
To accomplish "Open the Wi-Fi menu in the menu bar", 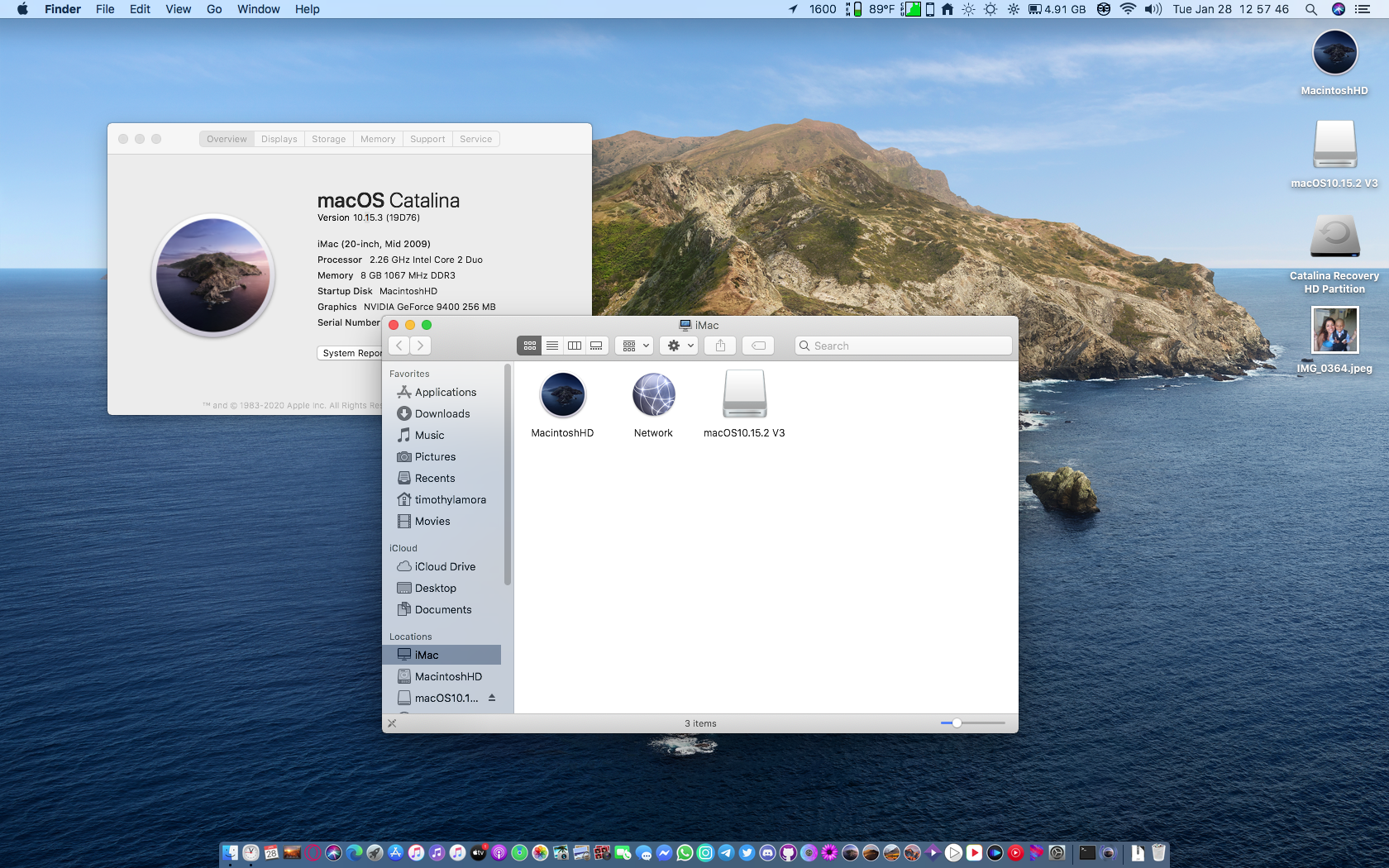I will coord(1128,9).
